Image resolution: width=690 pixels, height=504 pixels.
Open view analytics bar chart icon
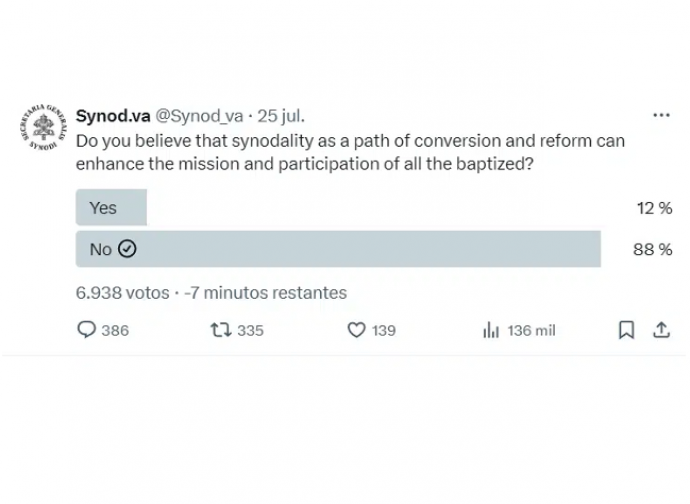pos(491,330)
